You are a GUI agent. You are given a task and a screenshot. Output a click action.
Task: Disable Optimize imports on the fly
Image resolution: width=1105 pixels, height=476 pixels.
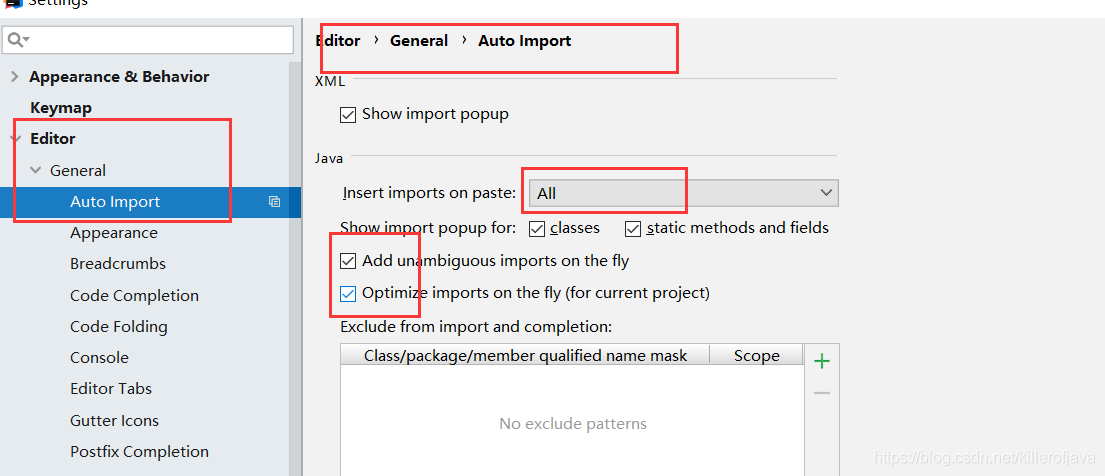[348, 294]
